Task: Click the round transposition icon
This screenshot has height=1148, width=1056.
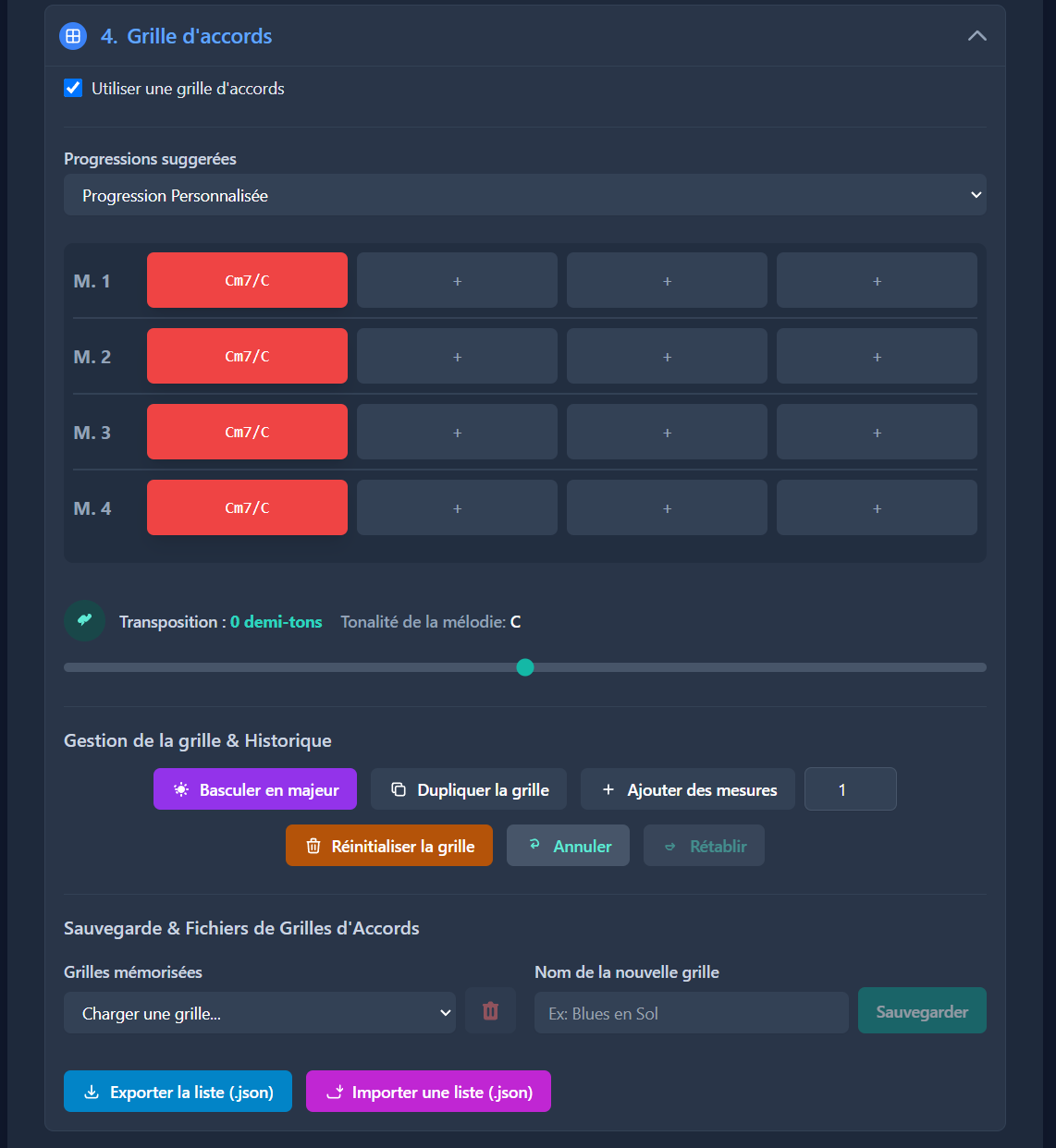Action: 84,620
